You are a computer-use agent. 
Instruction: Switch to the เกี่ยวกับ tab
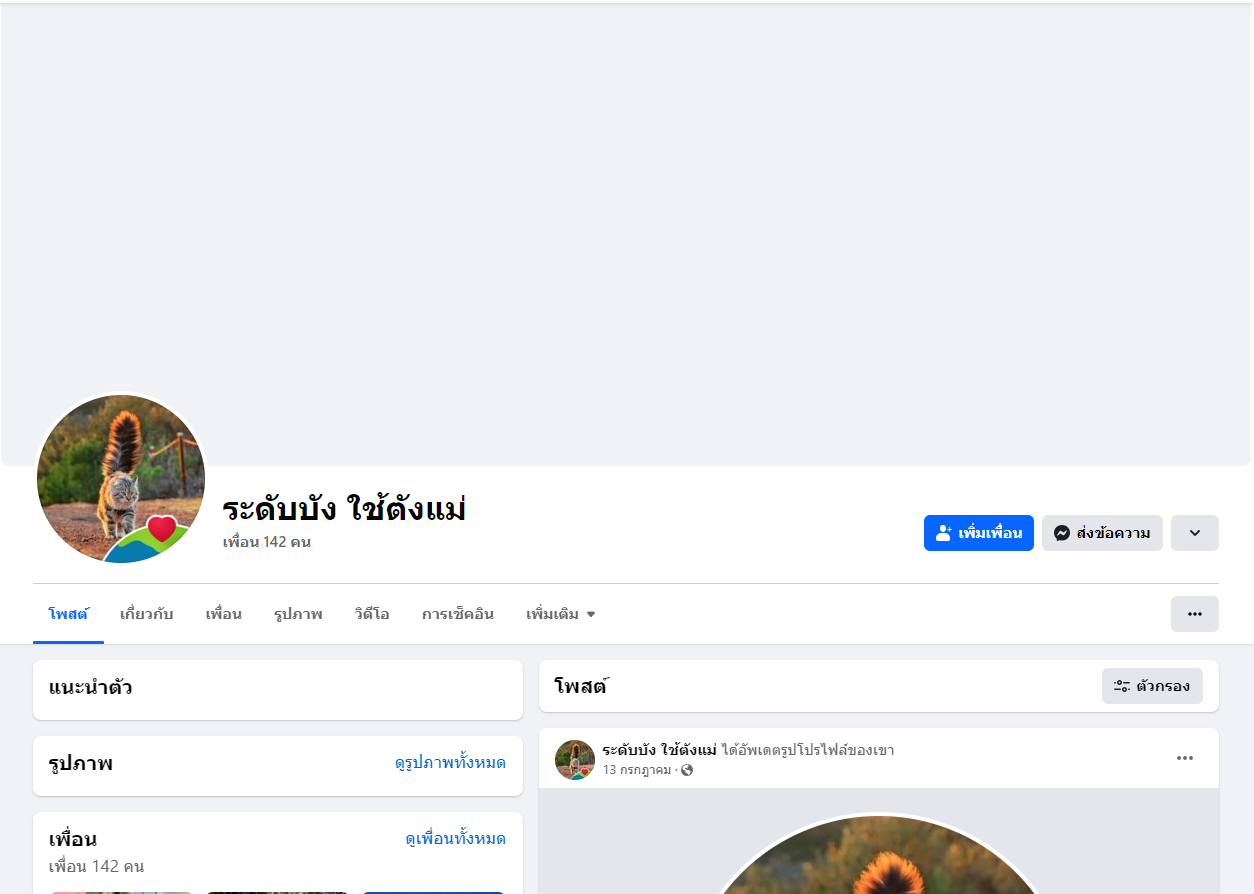point(146,614)
